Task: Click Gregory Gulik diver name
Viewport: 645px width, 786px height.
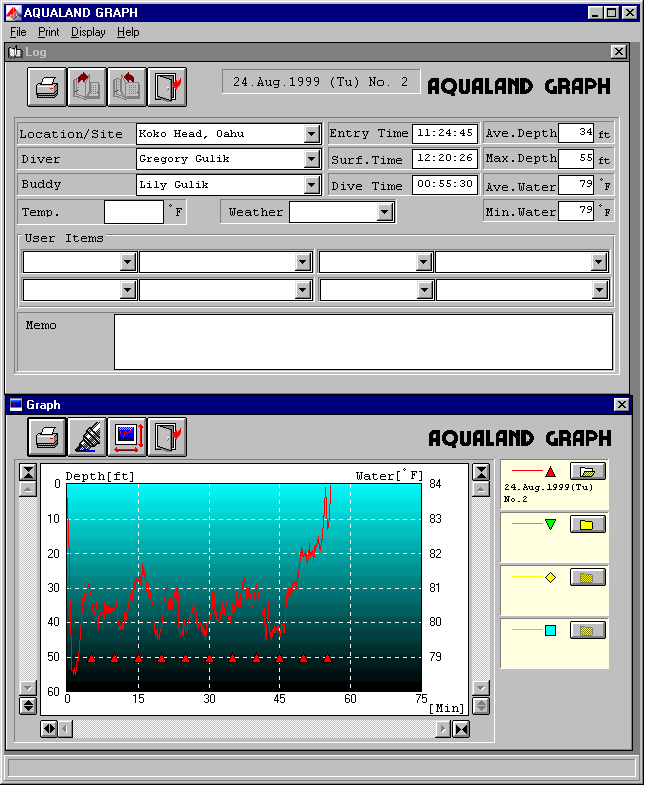Action: 184,159
